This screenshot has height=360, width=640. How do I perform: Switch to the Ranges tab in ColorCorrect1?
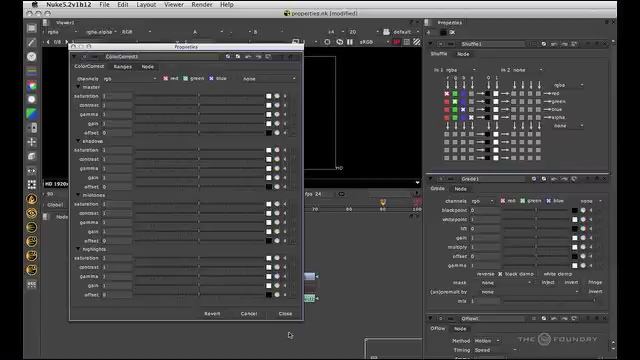(122, 67)
